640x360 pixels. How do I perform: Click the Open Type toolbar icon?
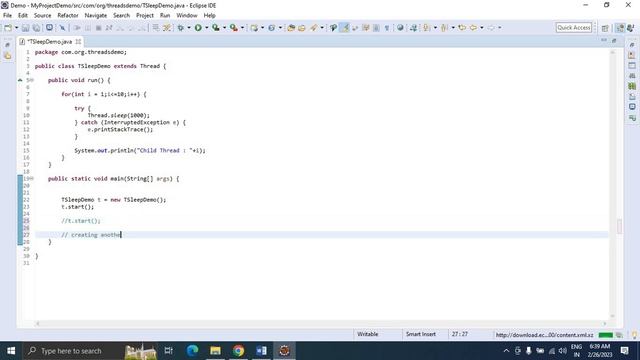pos(291,28)
